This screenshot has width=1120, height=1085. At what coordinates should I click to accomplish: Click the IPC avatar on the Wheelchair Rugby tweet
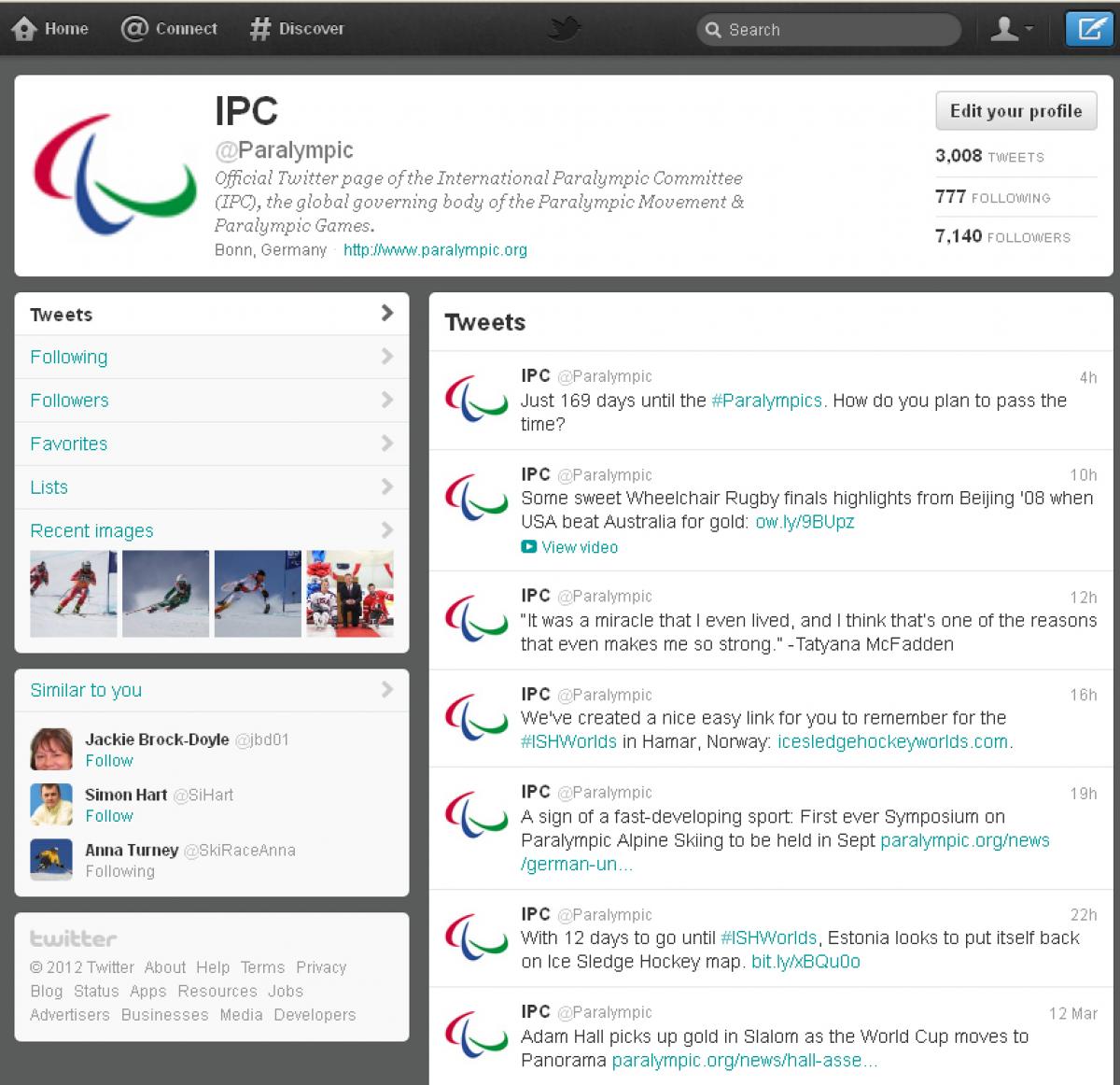click(476, 498)
